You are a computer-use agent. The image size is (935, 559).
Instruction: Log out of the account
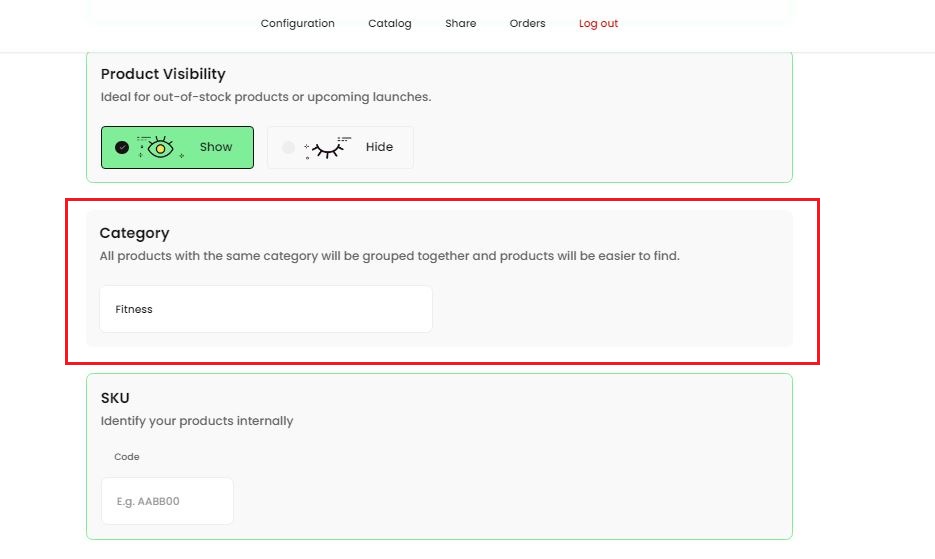tap(598, 23)
